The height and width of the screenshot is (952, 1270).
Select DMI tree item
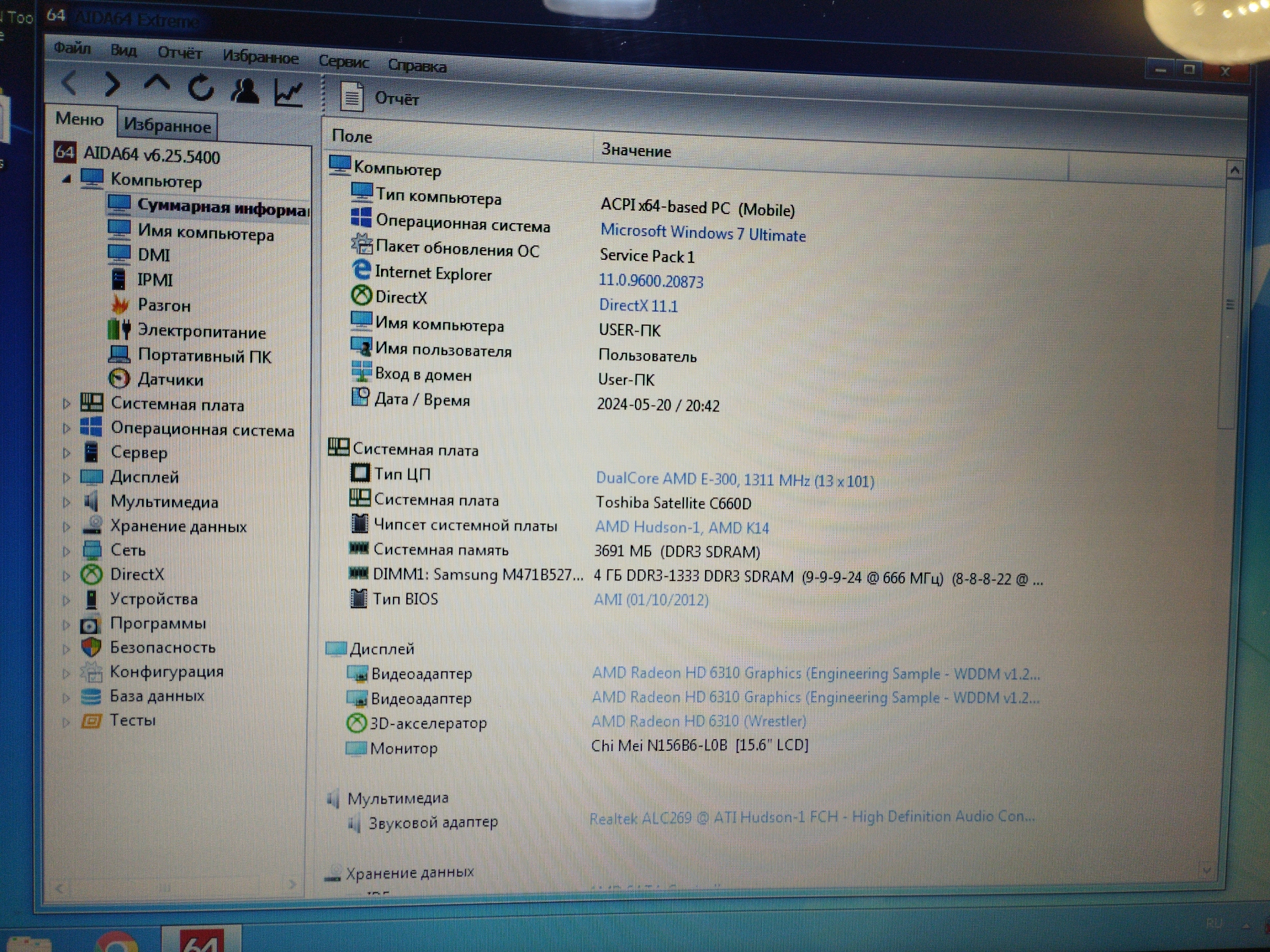(x=140, y=255)
